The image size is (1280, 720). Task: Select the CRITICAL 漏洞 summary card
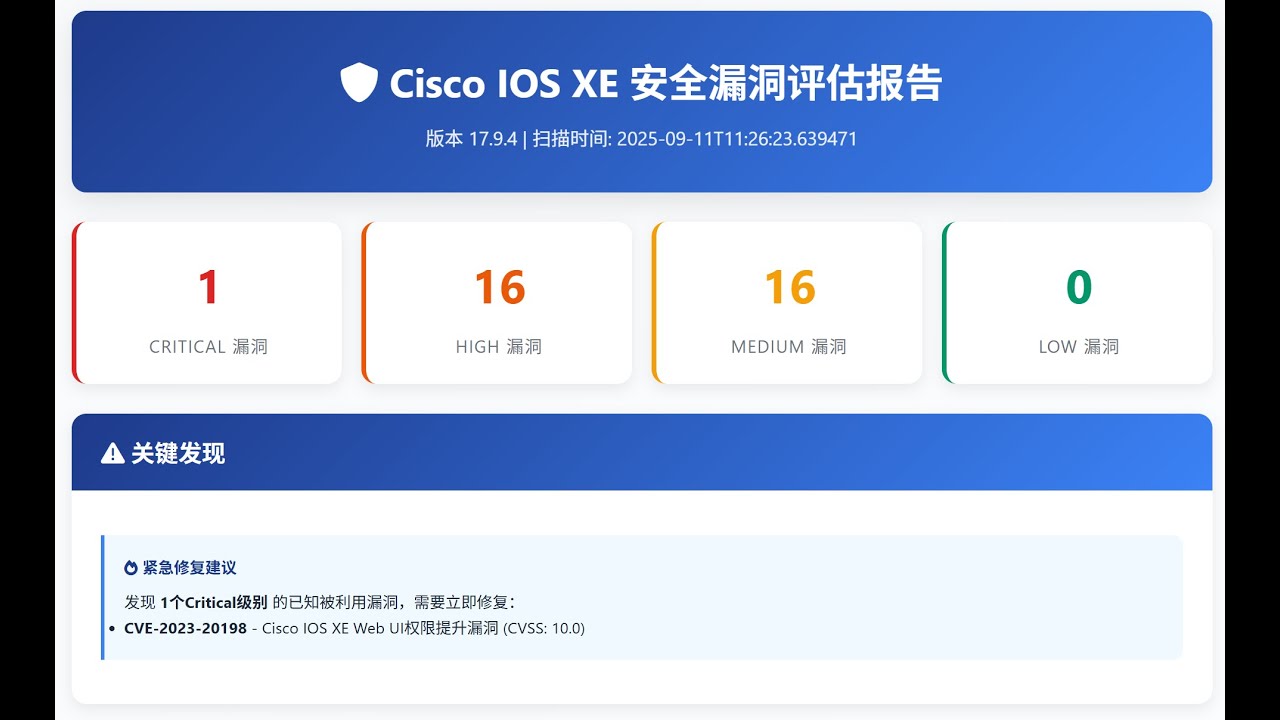207,302
